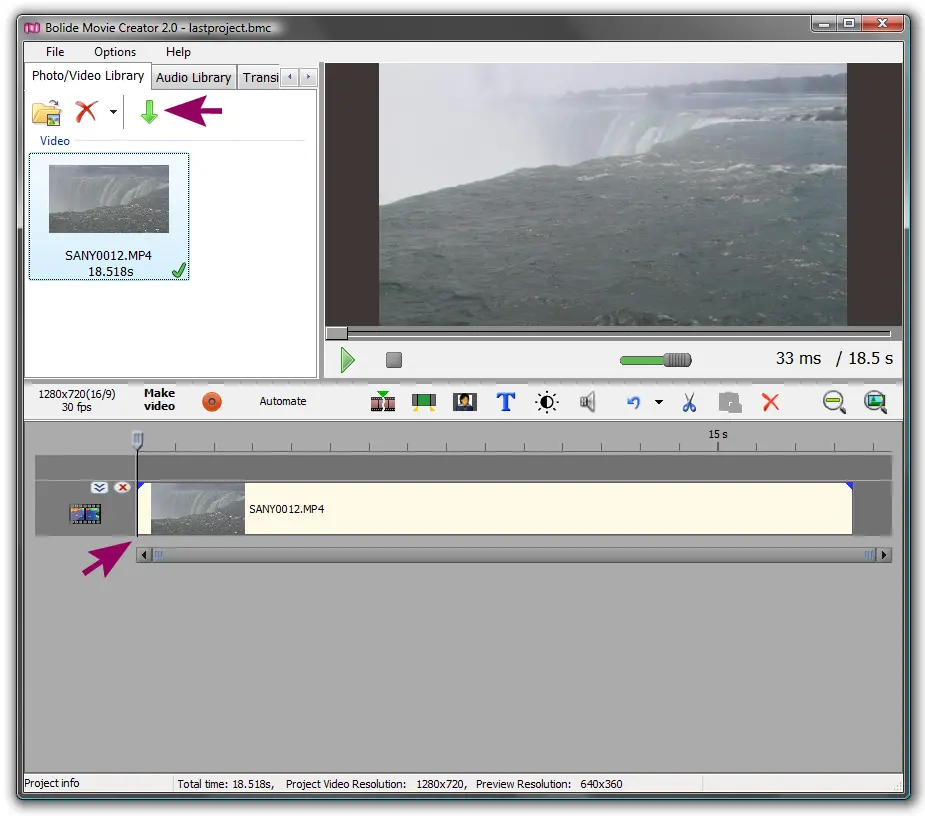Click the red X delete icon in timeline toolbar
925x816 pixels.
tap(770, 402)
